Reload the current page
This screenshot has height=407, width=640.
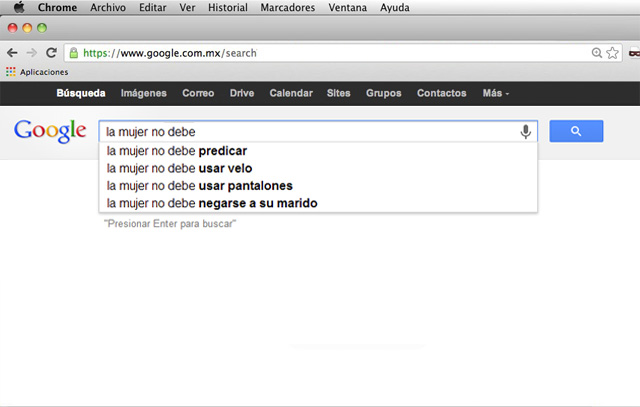50,52
